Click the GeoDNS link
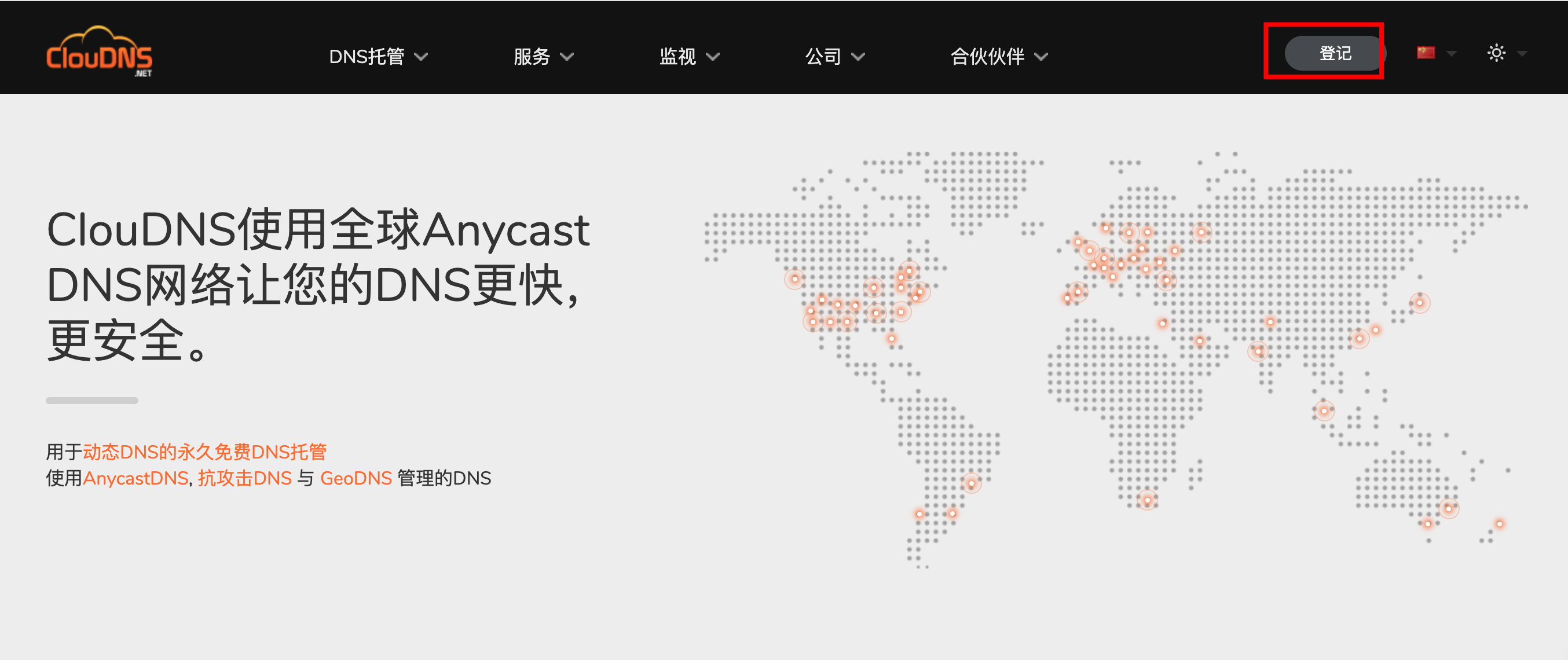1568x660 pixels. point(356,478)
